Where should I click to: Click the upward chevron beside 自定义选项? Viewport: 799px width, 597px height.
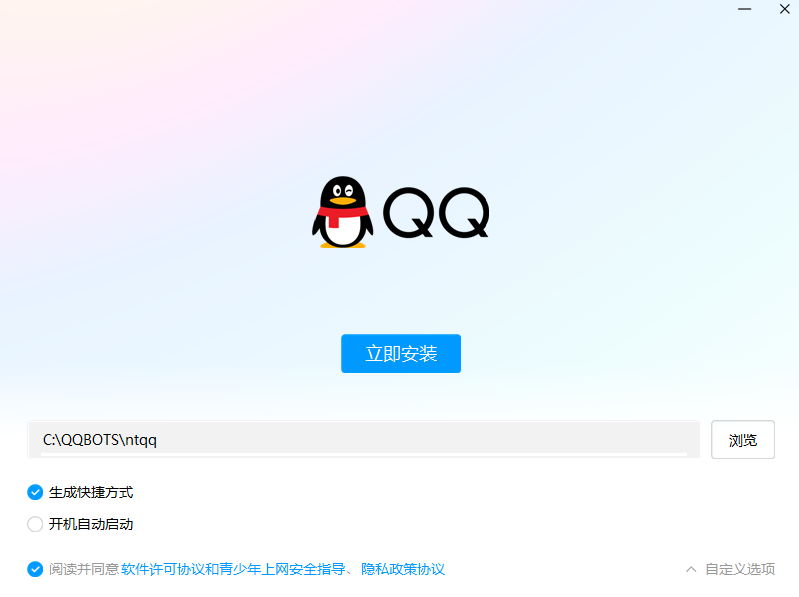coord(691,569)
